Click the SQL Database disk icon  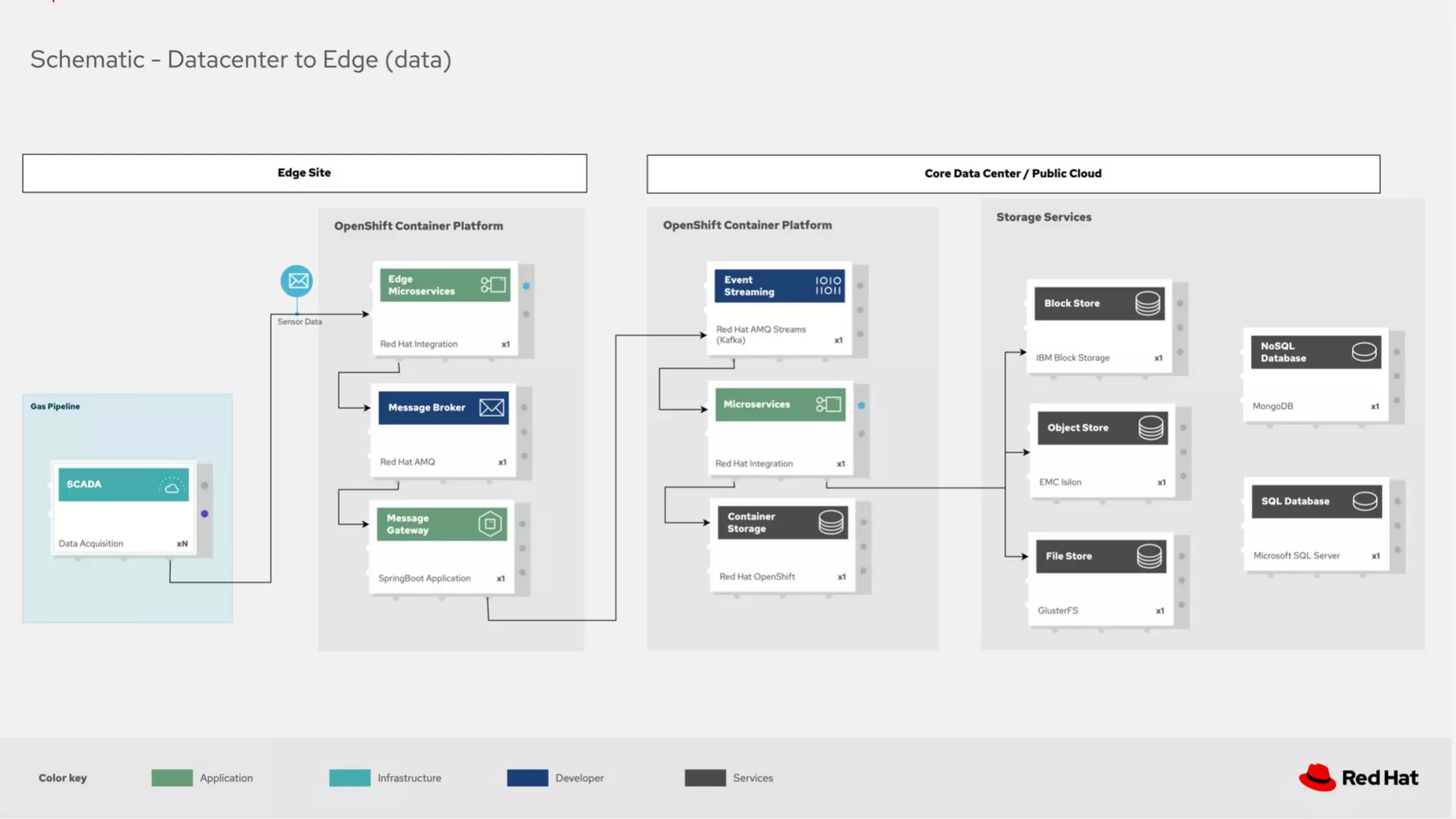[1364, 501]
